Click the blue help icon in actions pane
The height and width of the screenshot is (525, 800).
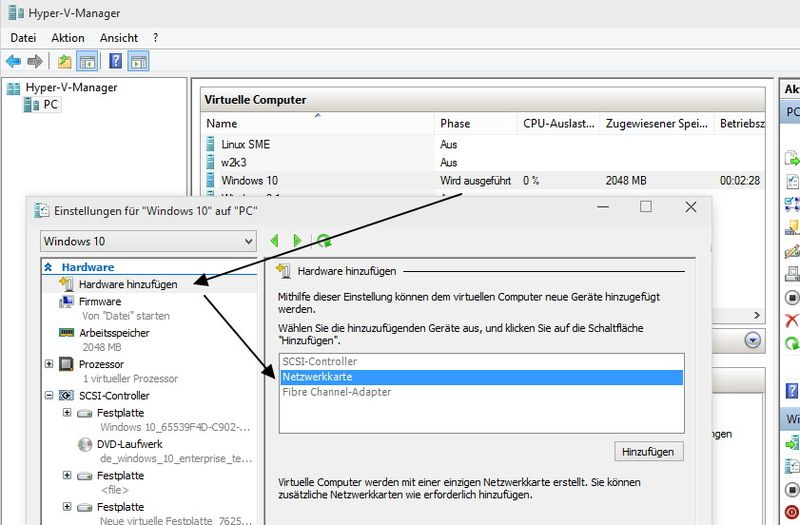[792, 391]
